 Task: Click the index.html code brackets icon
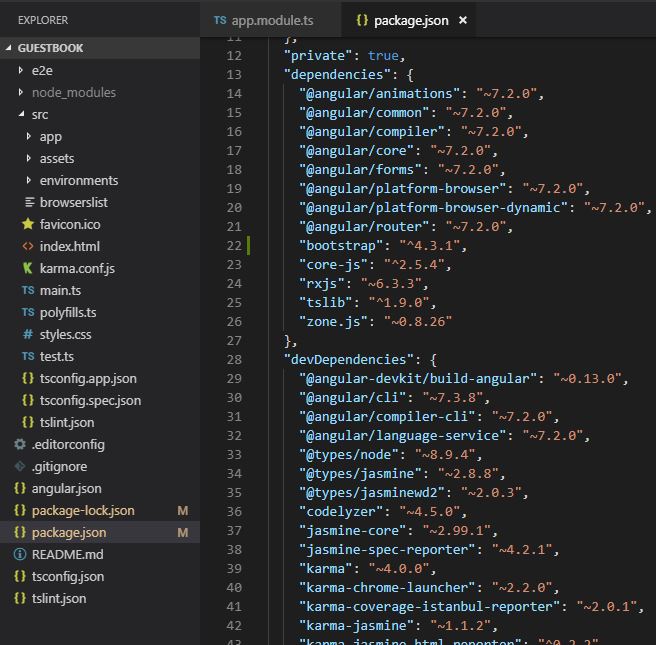click(x=28, y=246)
